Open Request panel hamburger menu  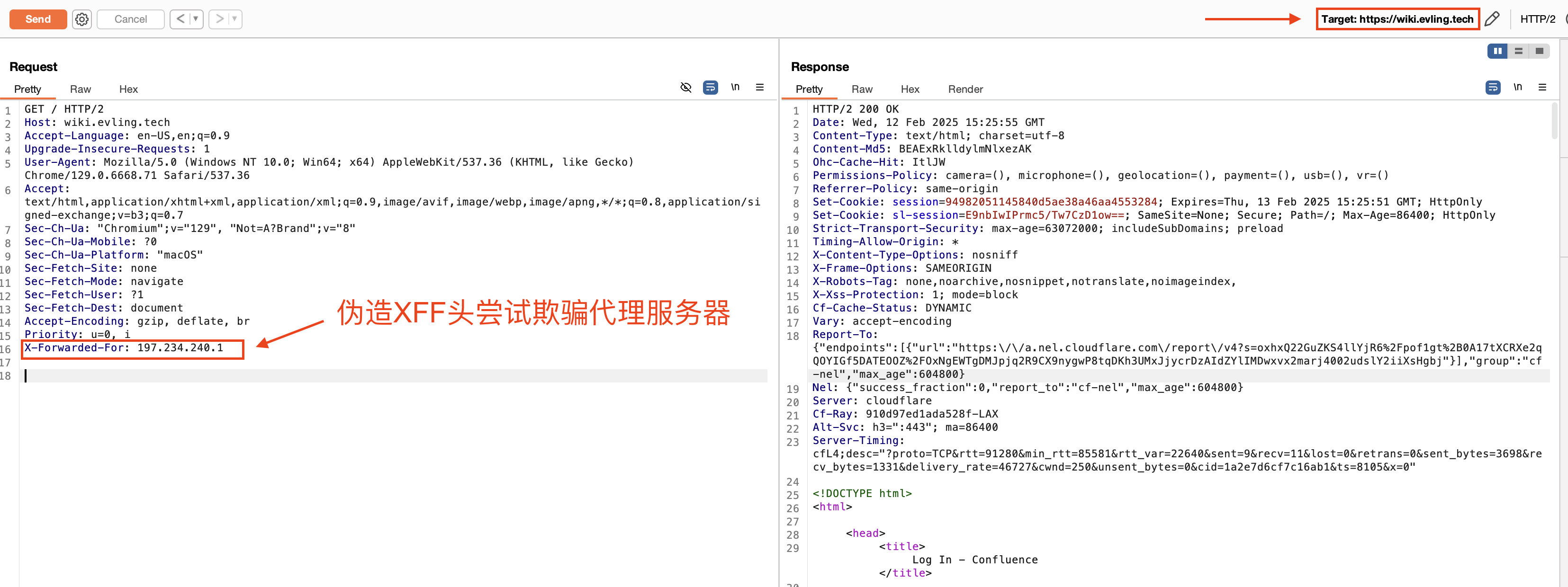pos(760,87)
